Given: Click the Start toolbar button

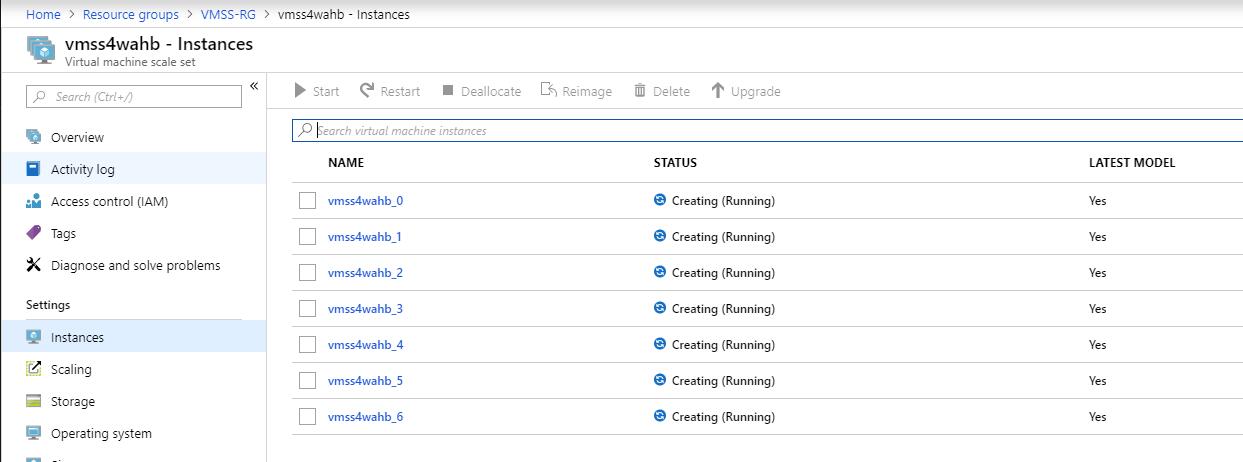Looking at the screenshot, I should (317, 91).
